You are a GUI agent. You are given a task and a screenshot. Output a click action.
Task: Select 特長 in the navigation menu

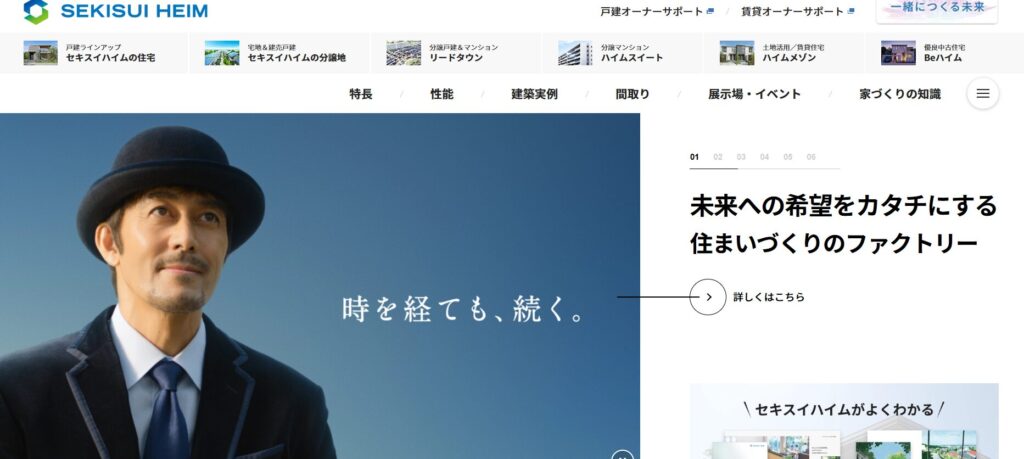pos(360,94)
